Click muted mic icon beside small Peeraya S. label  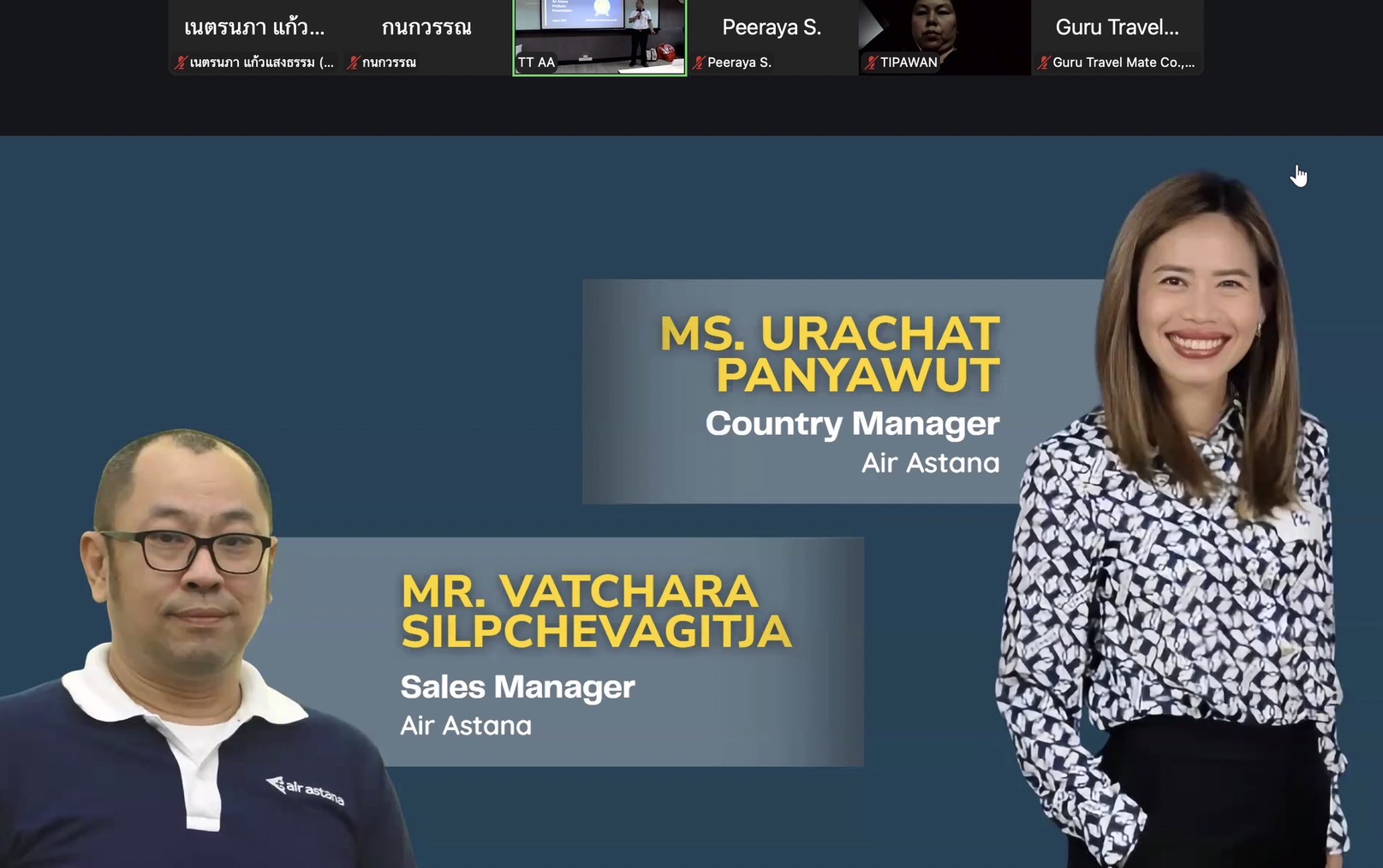[699, 62]
